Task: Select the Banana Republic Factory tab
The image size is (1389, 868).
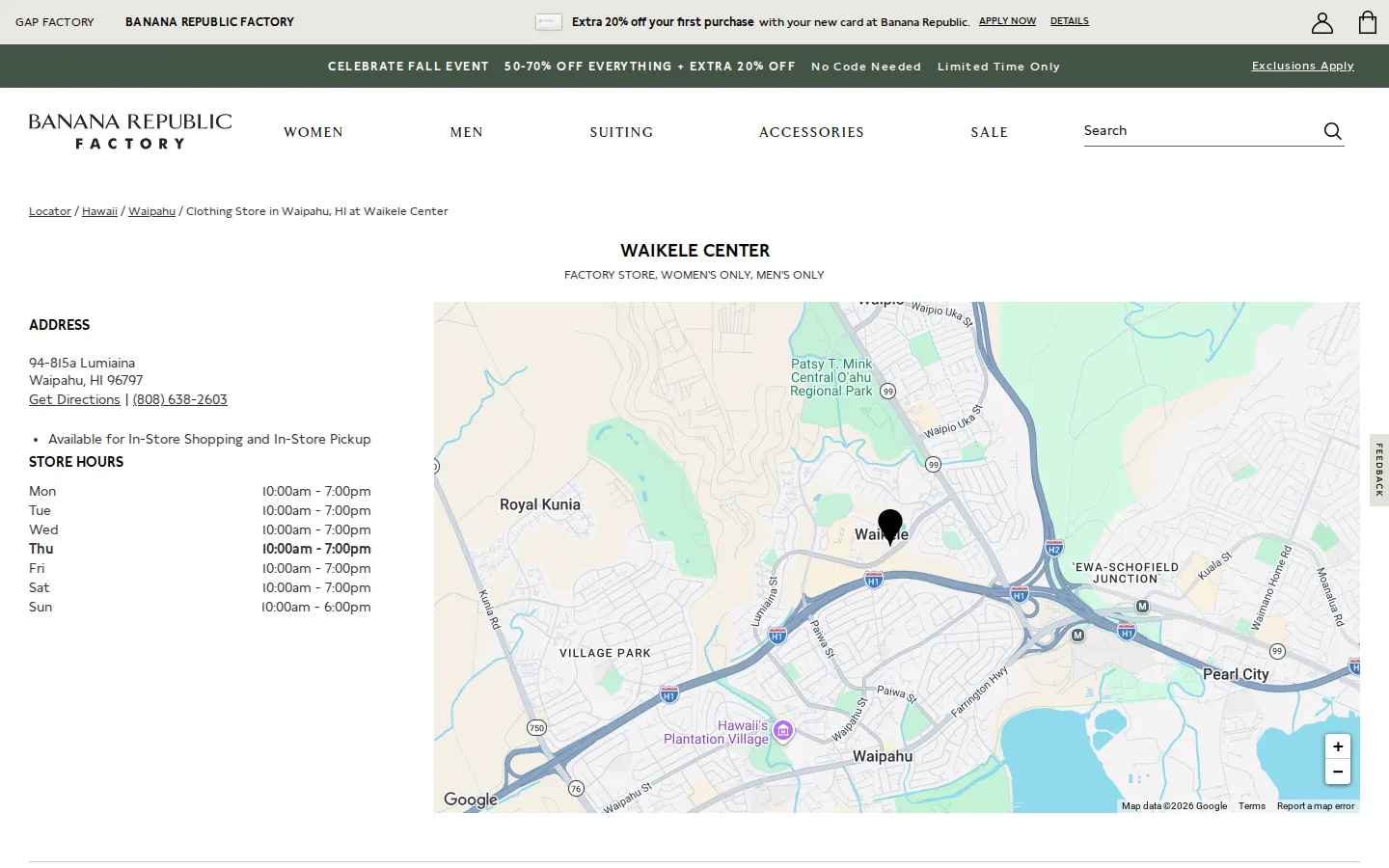Action: 209,22
